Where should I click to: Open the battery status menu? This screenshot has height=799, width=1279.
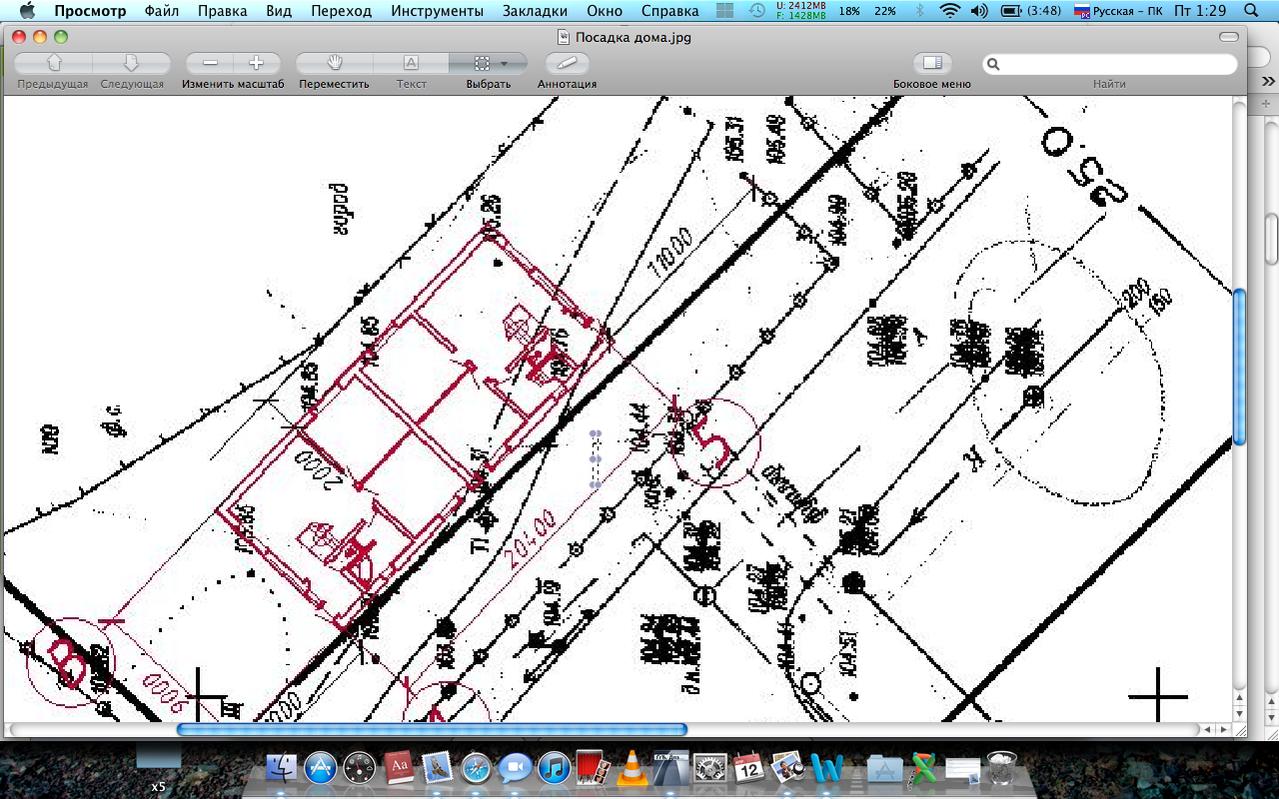[x=1023, y=11]
